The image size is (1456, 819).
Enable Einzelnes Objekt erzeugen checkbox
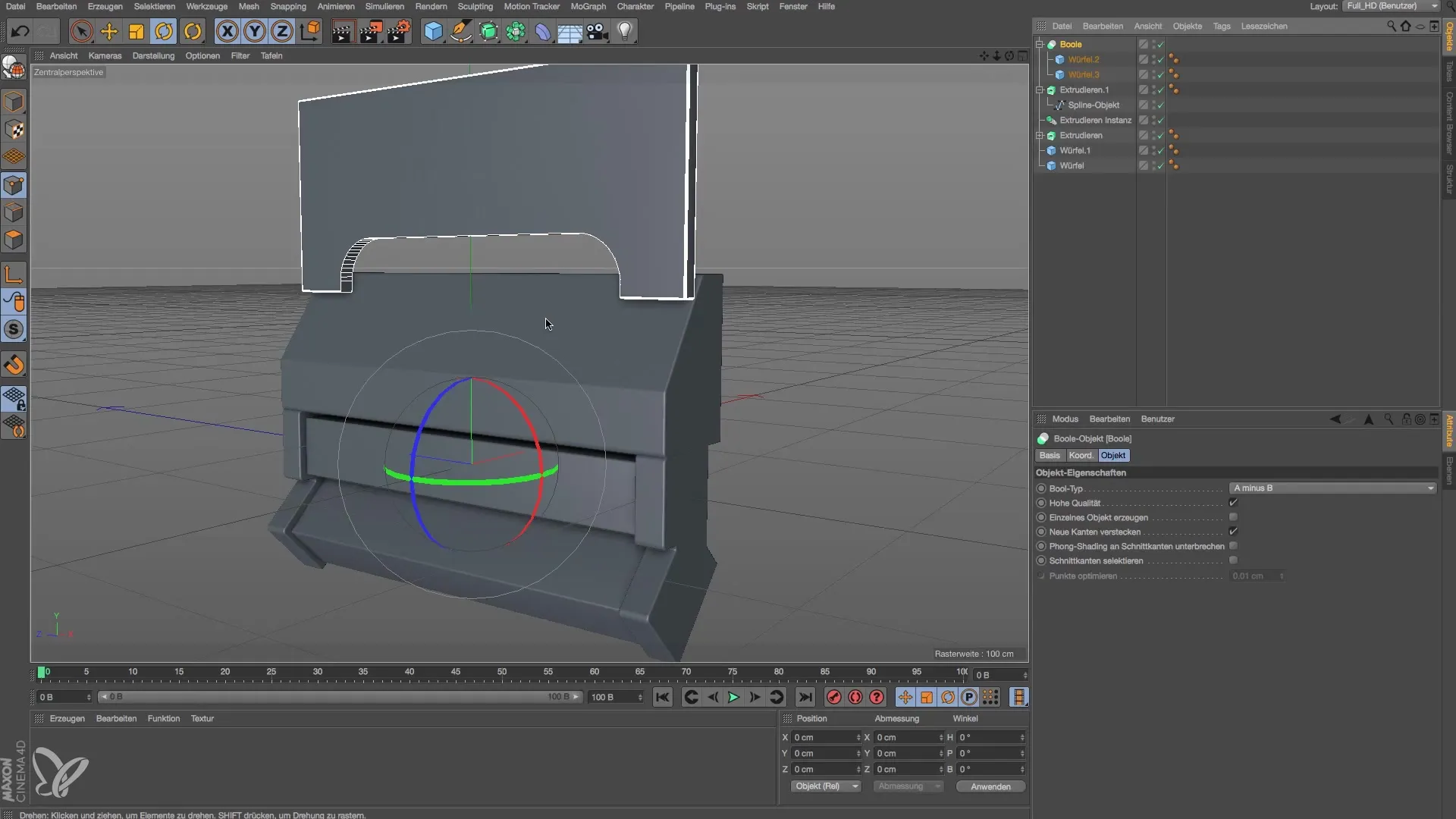click(1234, 517)
